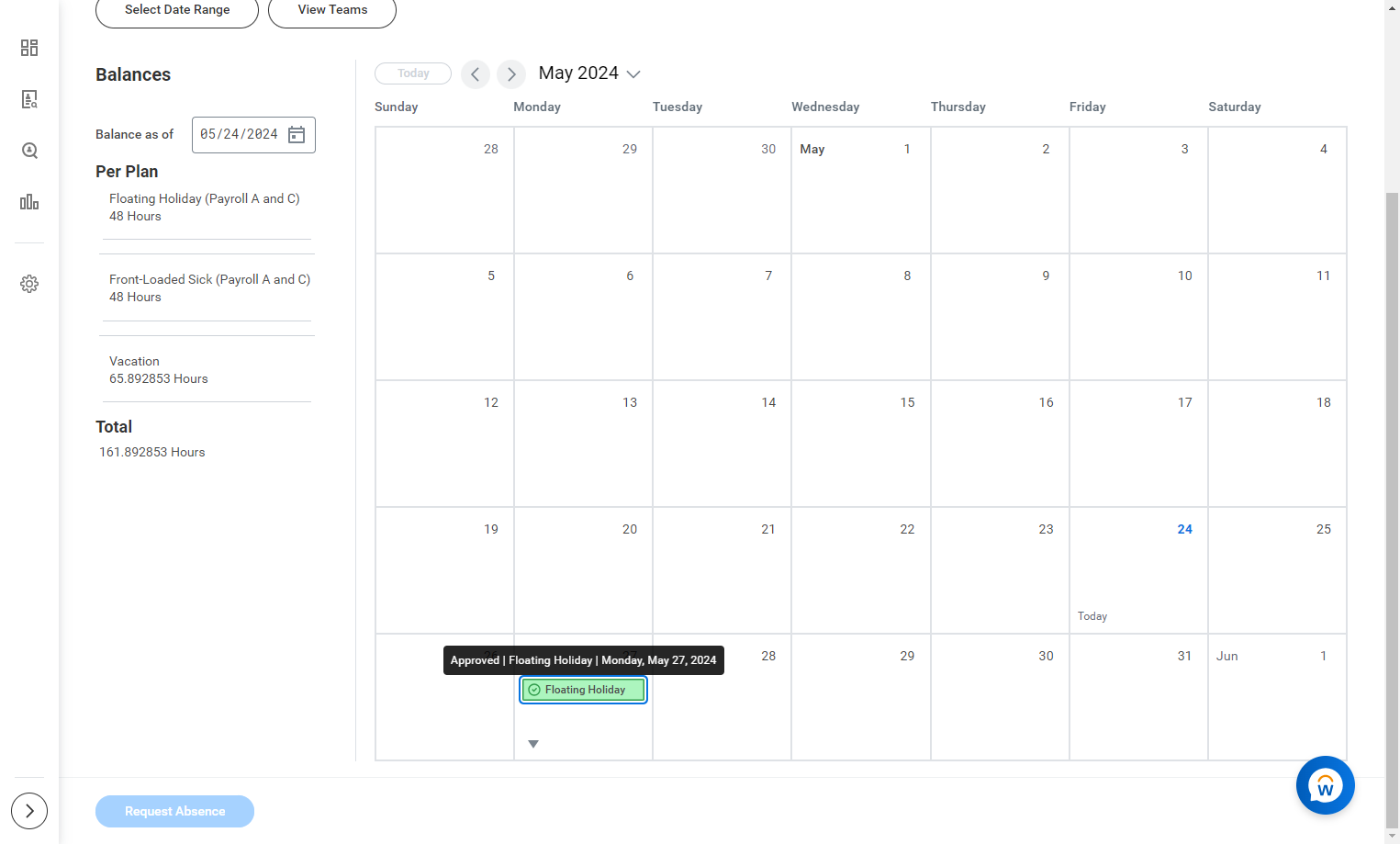
Task: Open the document search icon in sidebar
Action: [x=29, y=99]
